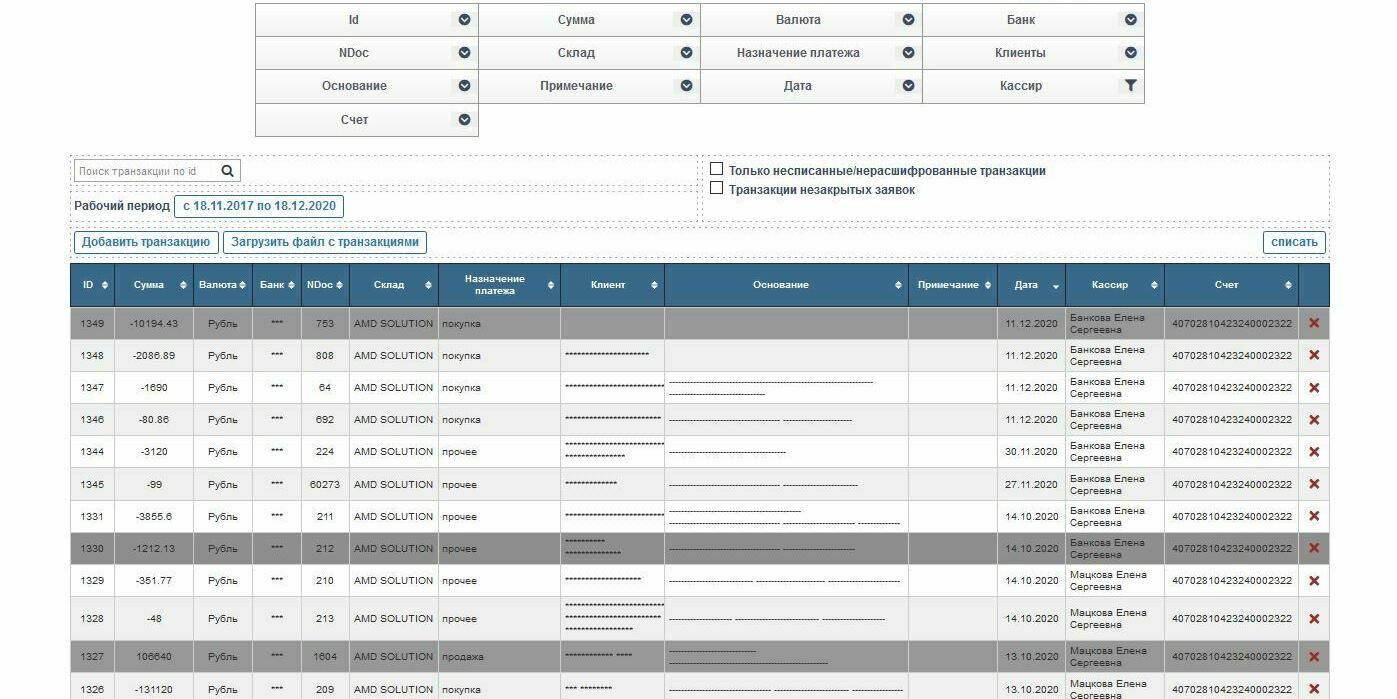Delete transaction row 1349 with red X

pos(1314,323)
